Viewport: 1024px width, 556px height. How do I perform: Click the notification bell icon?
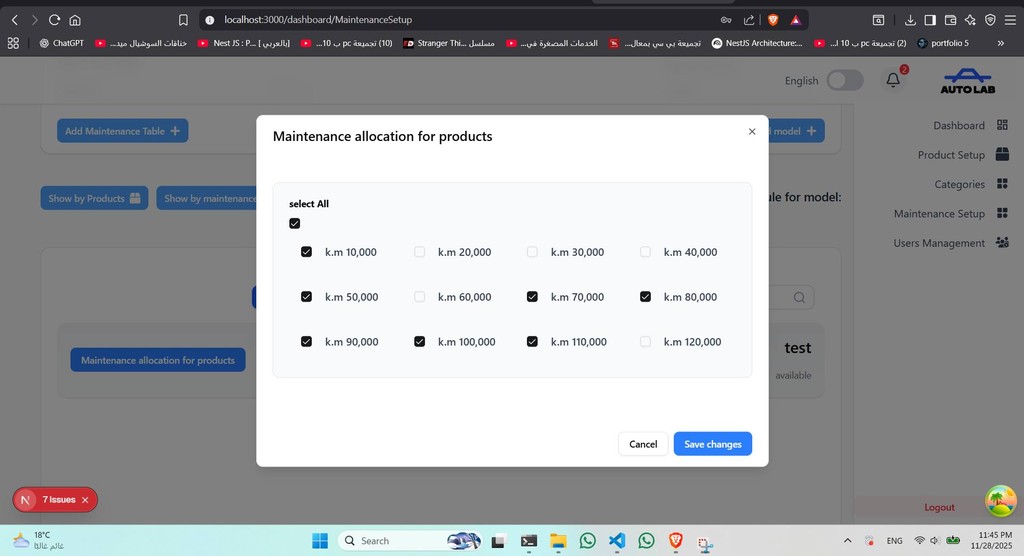[x=893, y=81]
